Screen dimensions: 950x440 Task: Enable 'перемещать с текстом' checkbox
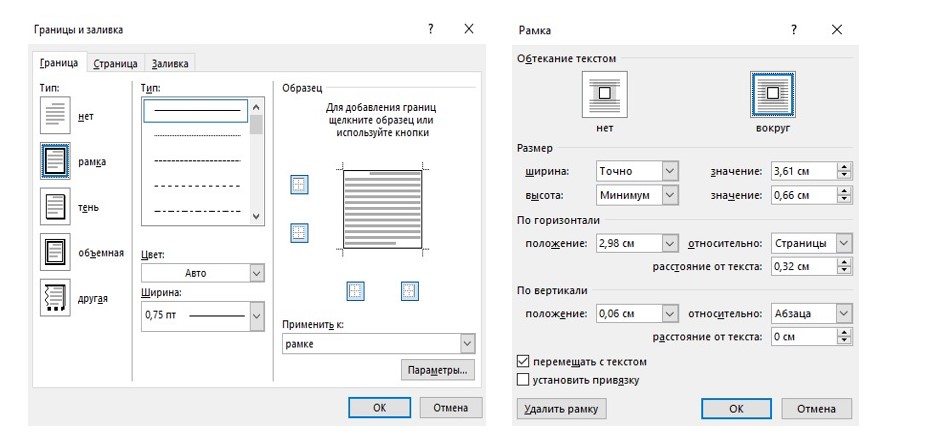coord(522,361)
